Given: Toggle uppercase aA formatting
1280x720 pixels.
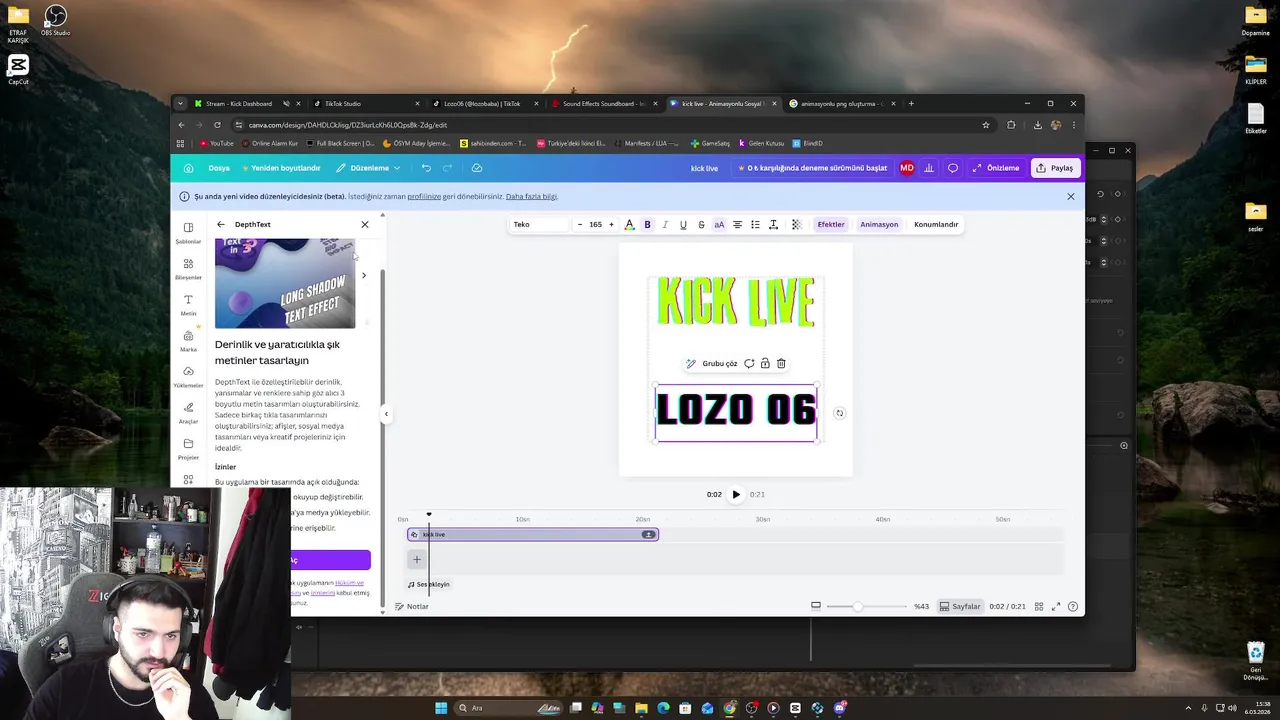Looking at the screenshot, I should click(x=719, y=224).
